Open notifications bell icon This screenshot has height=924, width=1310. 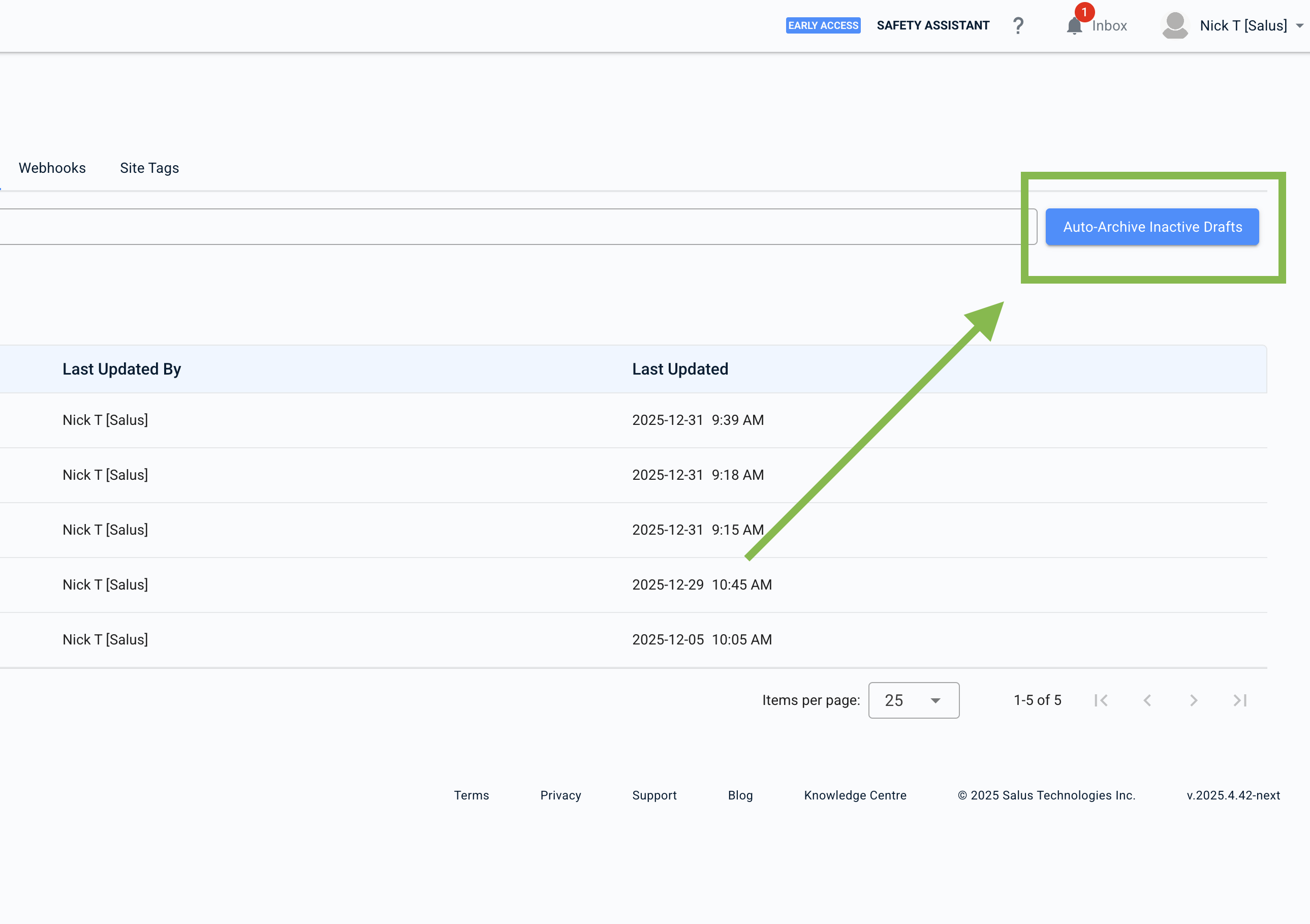[x=1074, y=26]
